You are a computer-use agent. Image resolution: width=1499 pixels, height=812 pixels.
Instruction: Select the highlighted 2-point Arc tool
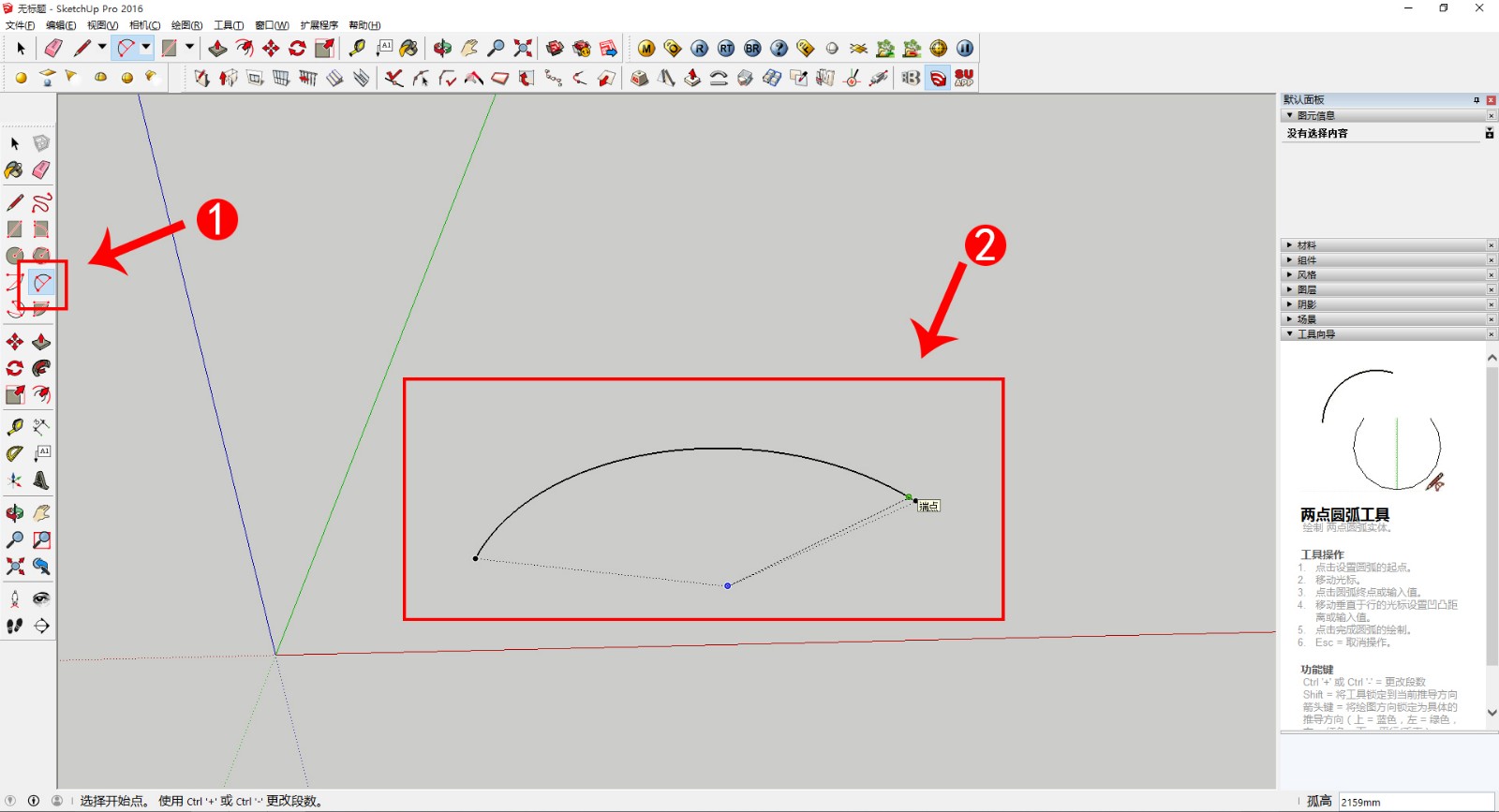click(x=41, y=282)
